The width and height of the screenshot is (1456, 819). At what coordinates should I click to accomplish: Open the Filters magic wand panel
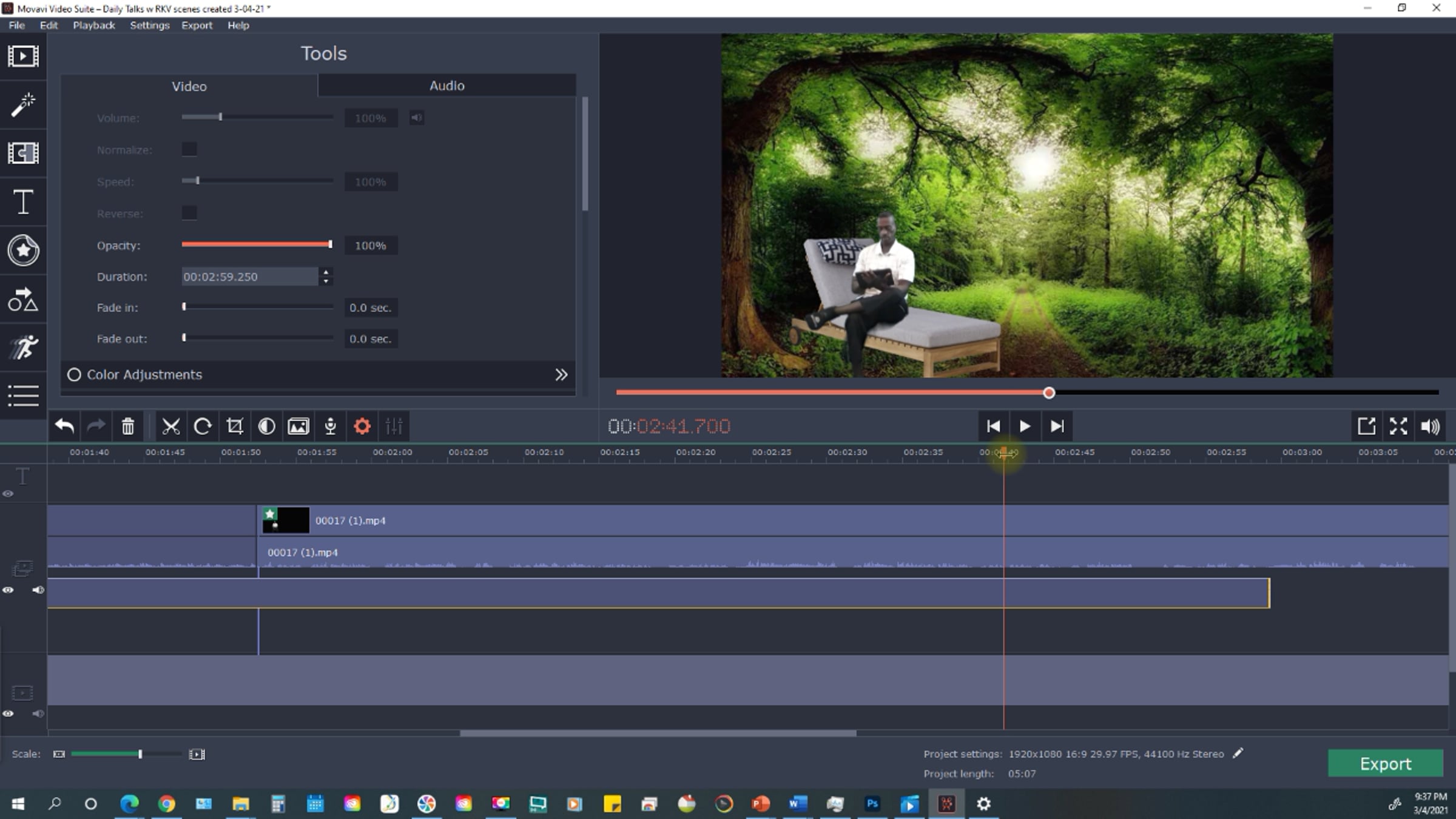click(23, 105)
